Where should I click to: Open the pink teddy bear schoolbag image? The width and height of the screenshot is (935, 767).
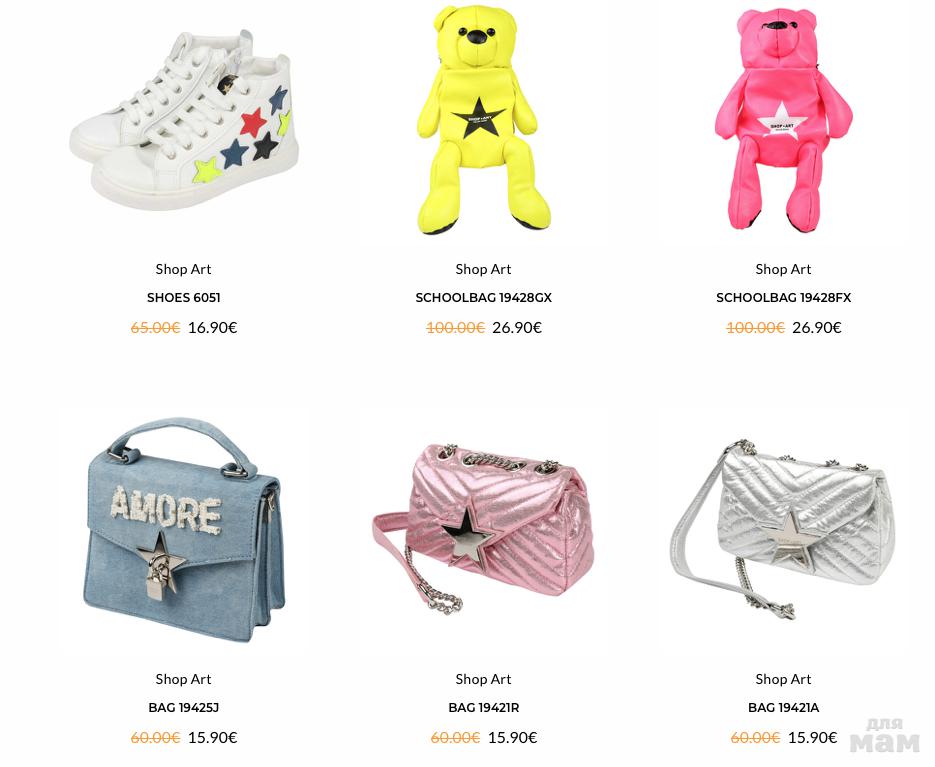(x=784, y=119)
